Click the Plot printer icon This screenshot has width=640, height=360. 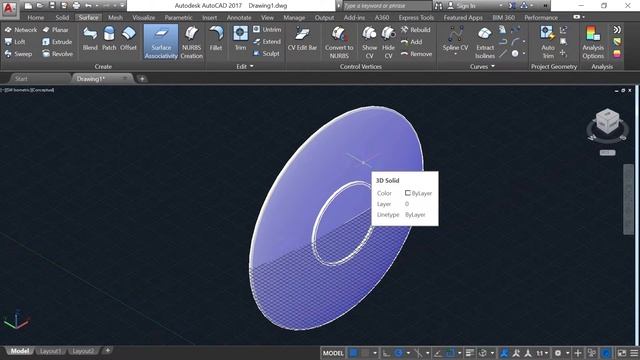(76, 6)
